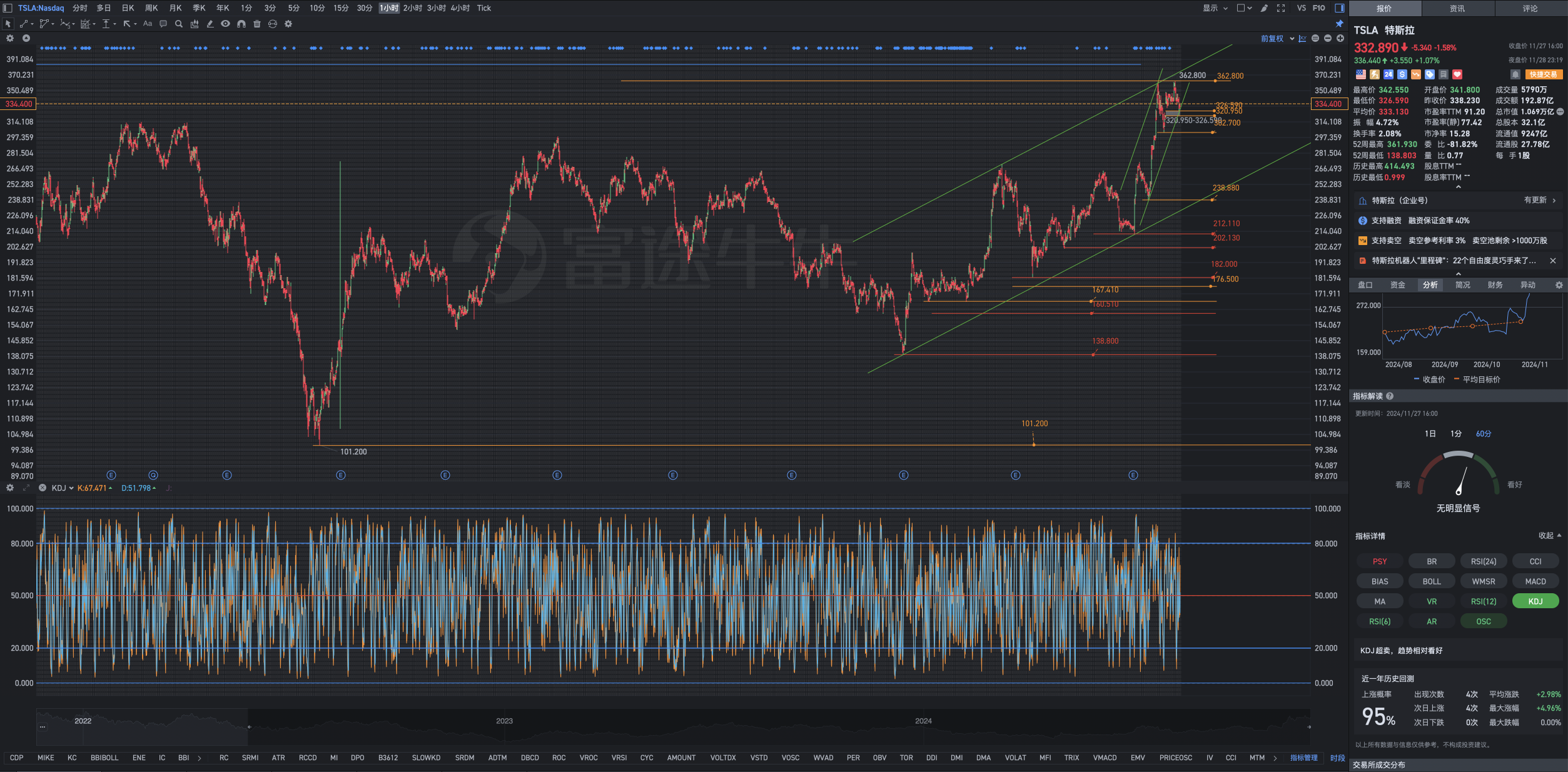This screenshot has height=772, width=1568.
Task: Open the text annotation Aa tool
Action: tap(148, 24)
